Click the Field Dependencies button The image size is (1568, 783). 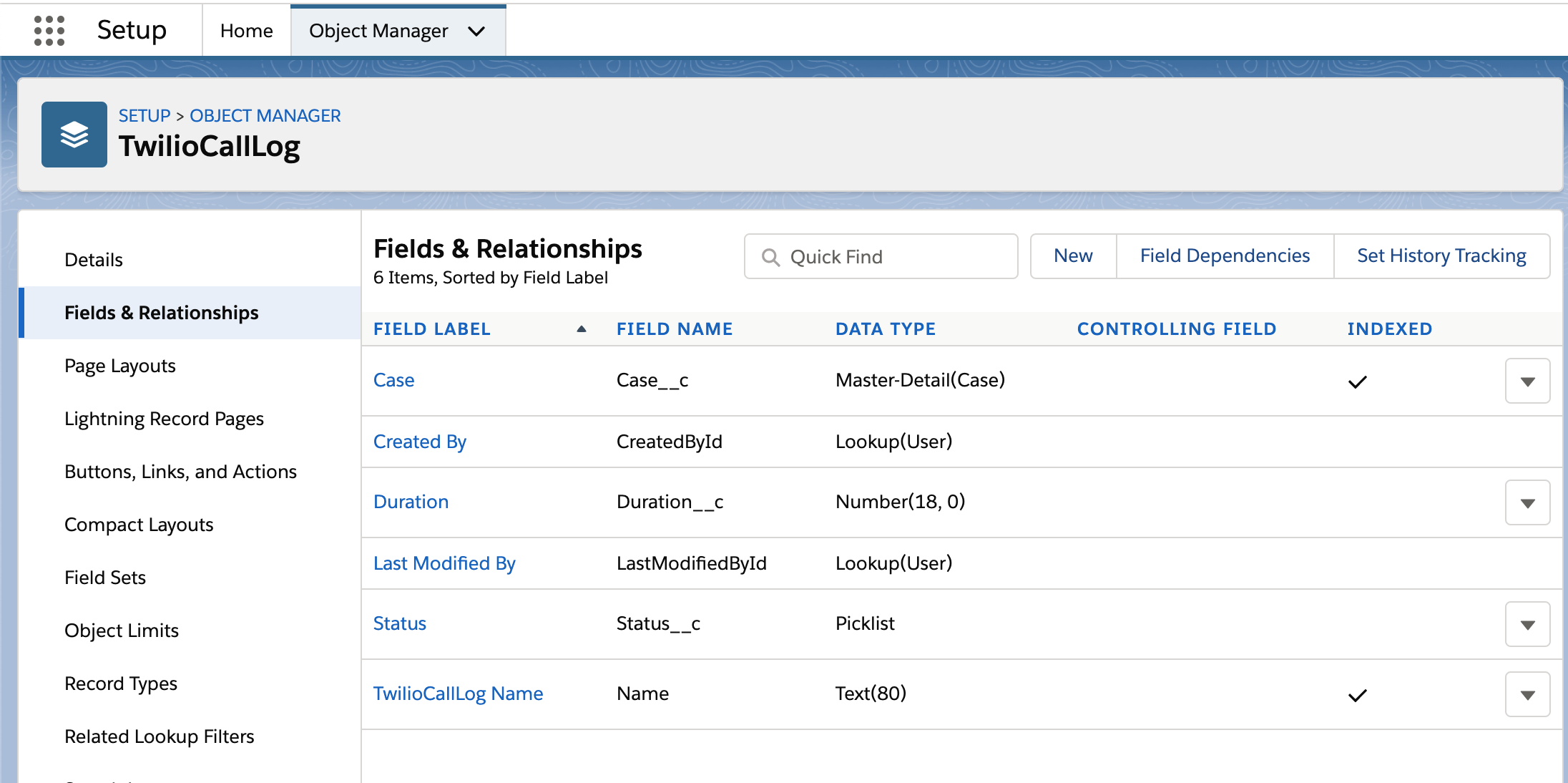coord(1225,256)
